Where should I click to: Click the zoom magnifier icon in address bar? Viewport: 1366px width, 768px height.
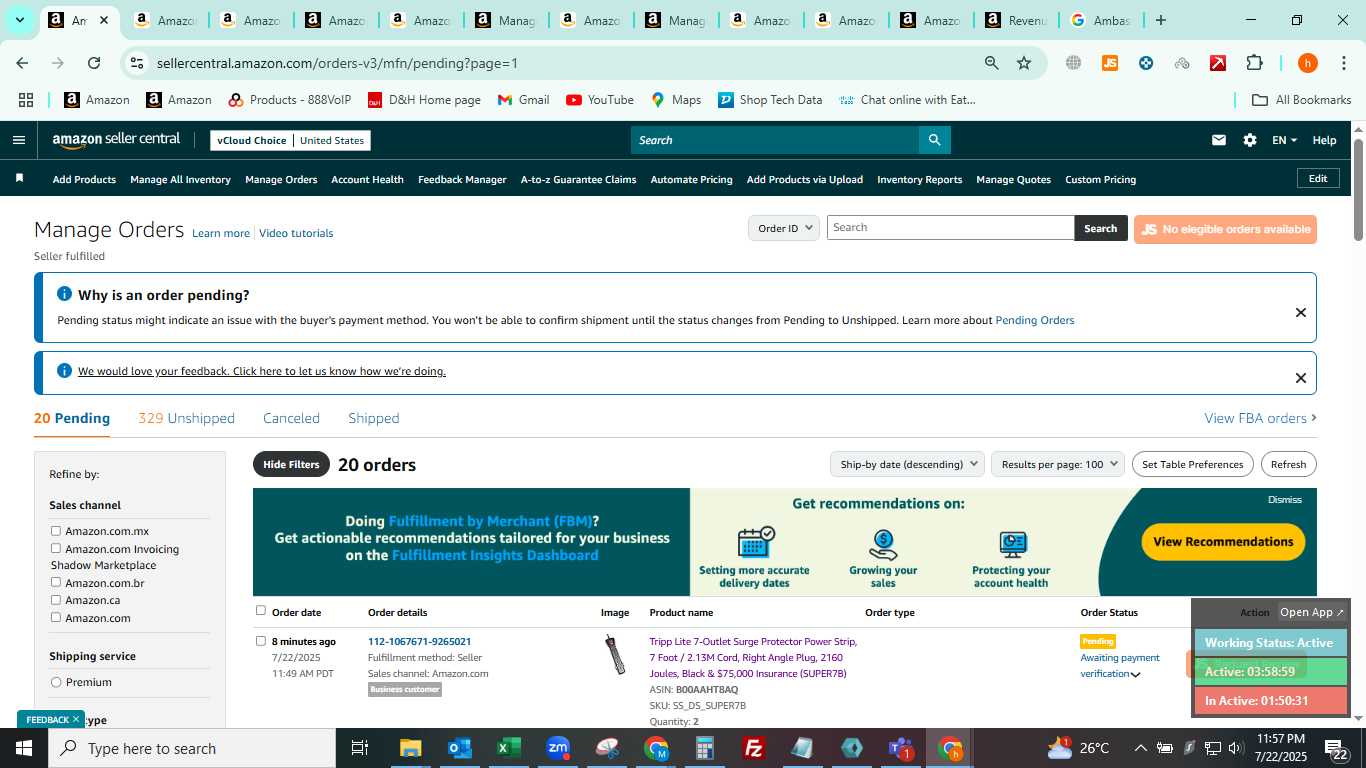[991, 63]
